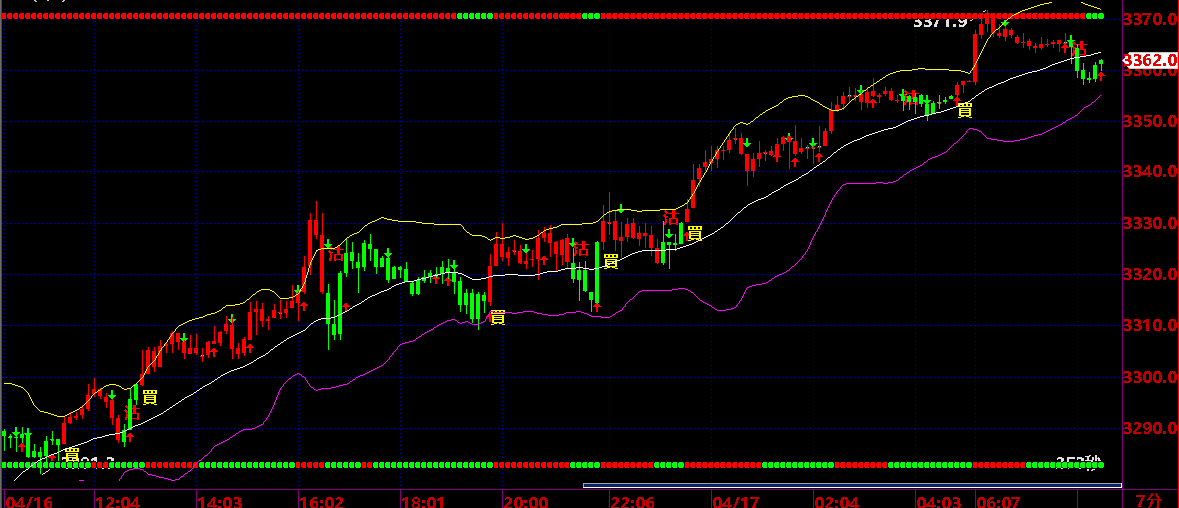This screenshot has width=1179, height=508.
Task: Click the 3320.0 price axis label
Action: click(1150, 274)
